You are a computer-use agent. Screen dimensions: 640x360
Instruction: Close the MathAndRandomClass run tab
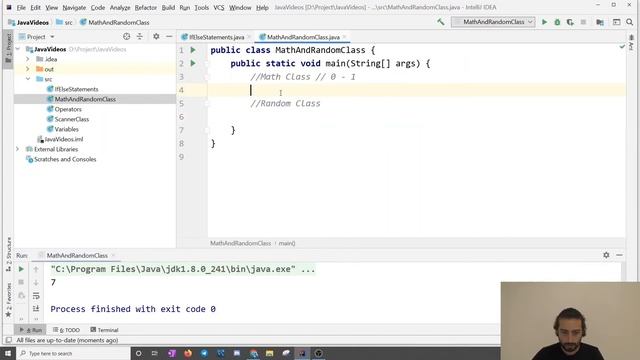(x=113, y=256)
